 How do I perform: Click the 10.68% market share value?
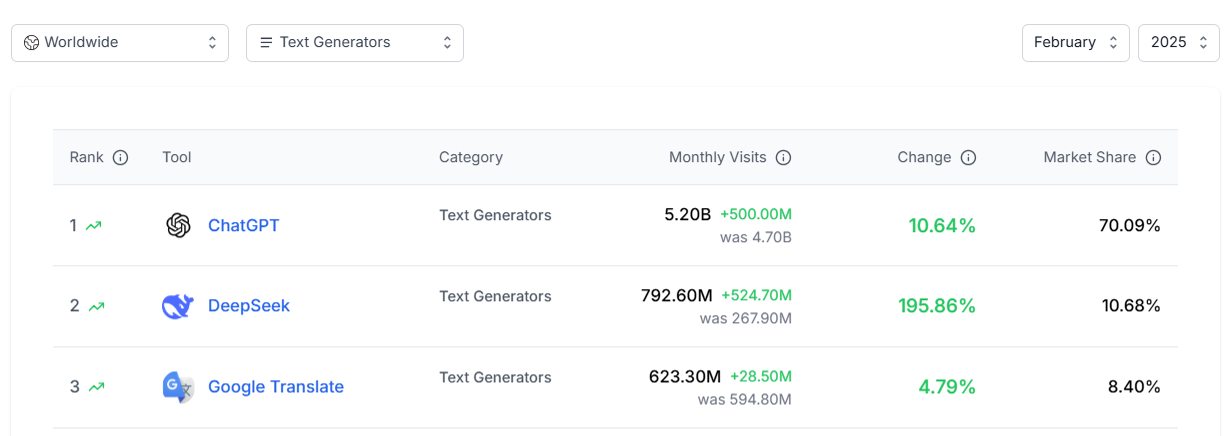tap(1131, 306)
